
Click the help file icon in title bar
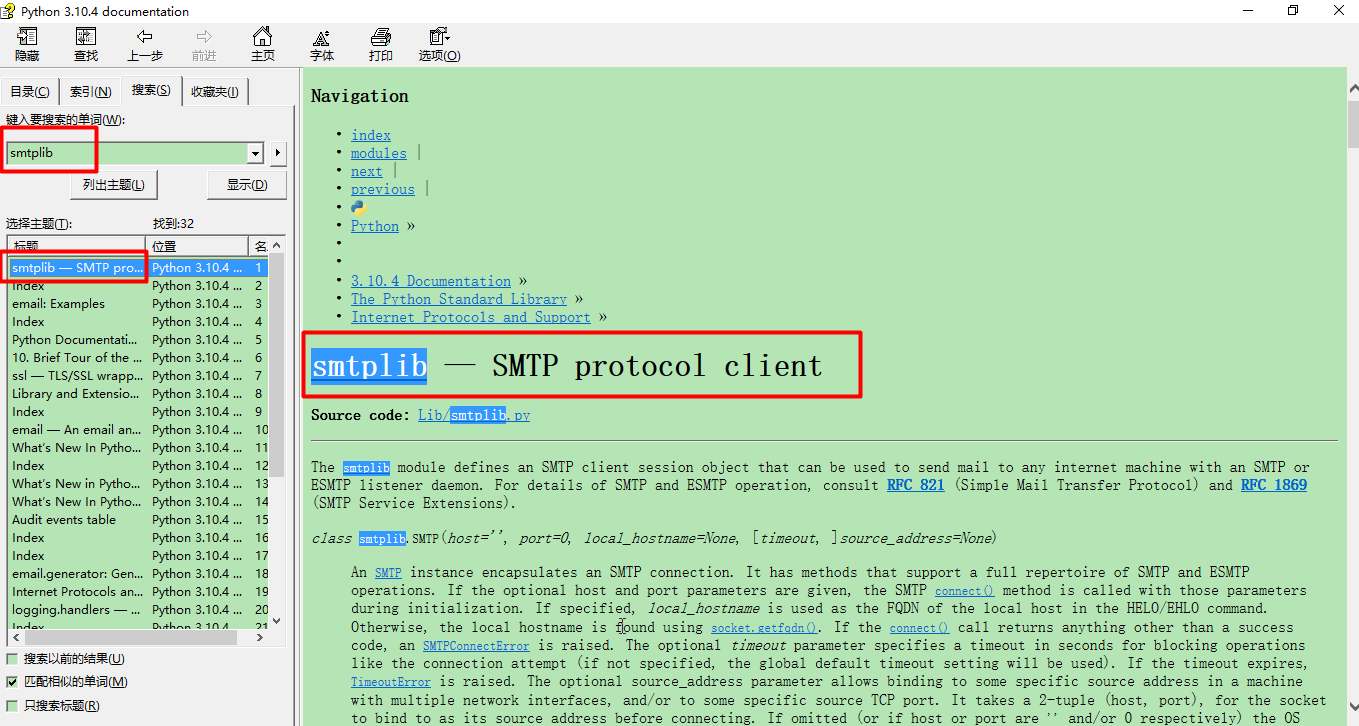pyautogui.click(x=10, y=11)
